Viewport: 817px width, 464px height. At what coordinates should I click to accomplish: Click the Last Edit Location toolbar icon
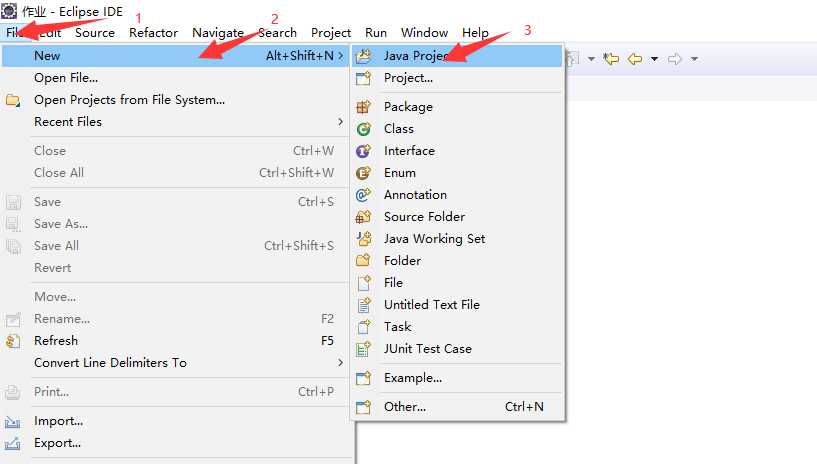611,59
